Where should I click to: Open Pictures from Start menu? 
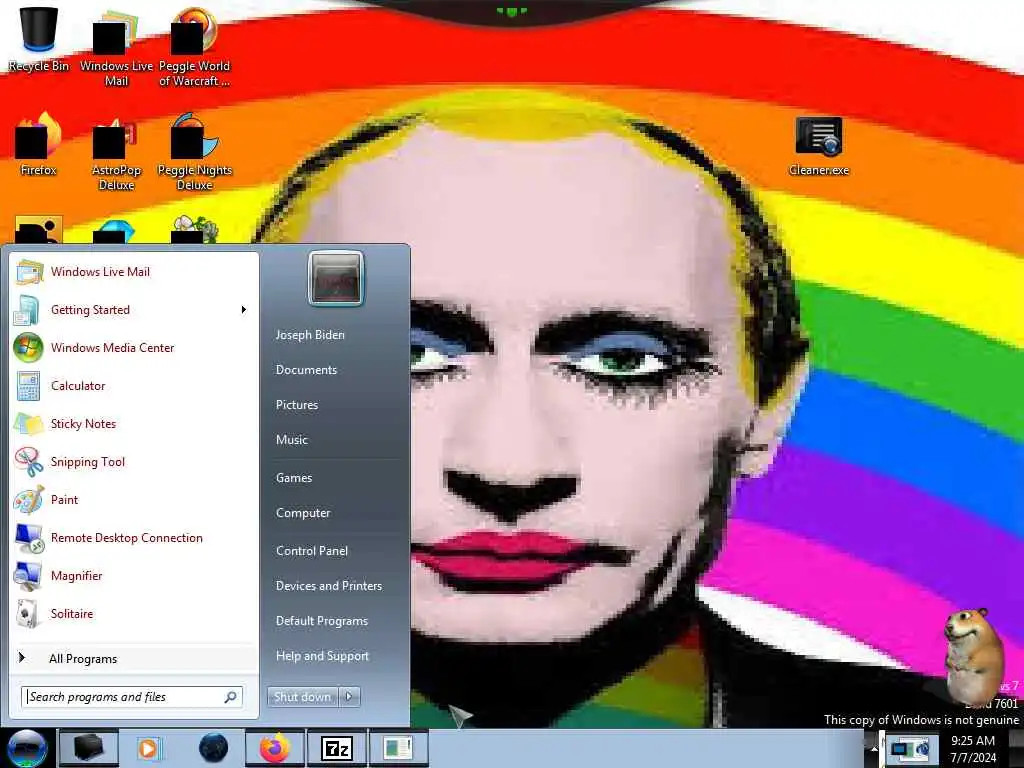[297, 405]
